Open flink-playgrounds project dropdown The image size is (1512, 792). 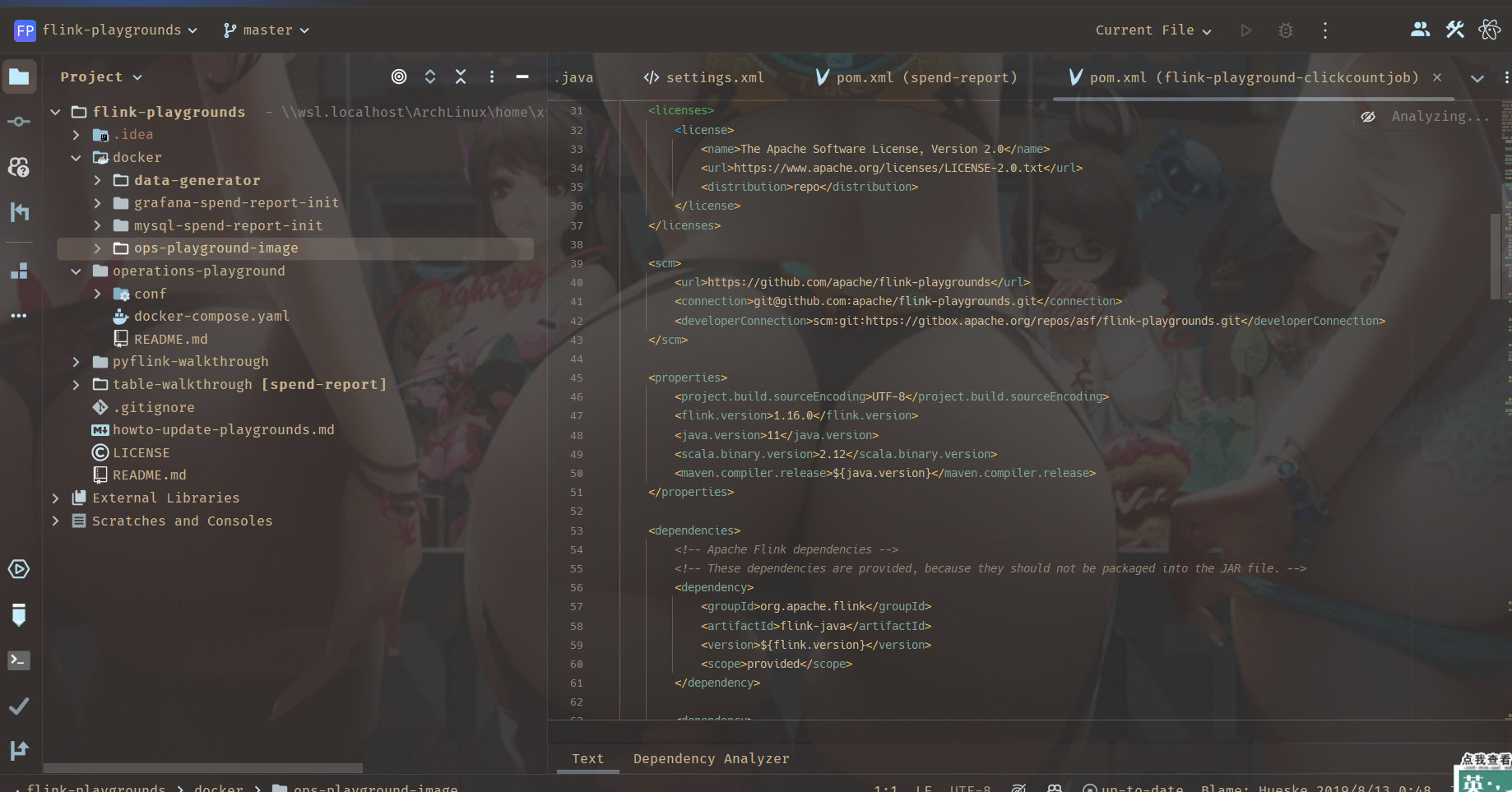click(x=106, y=30)
